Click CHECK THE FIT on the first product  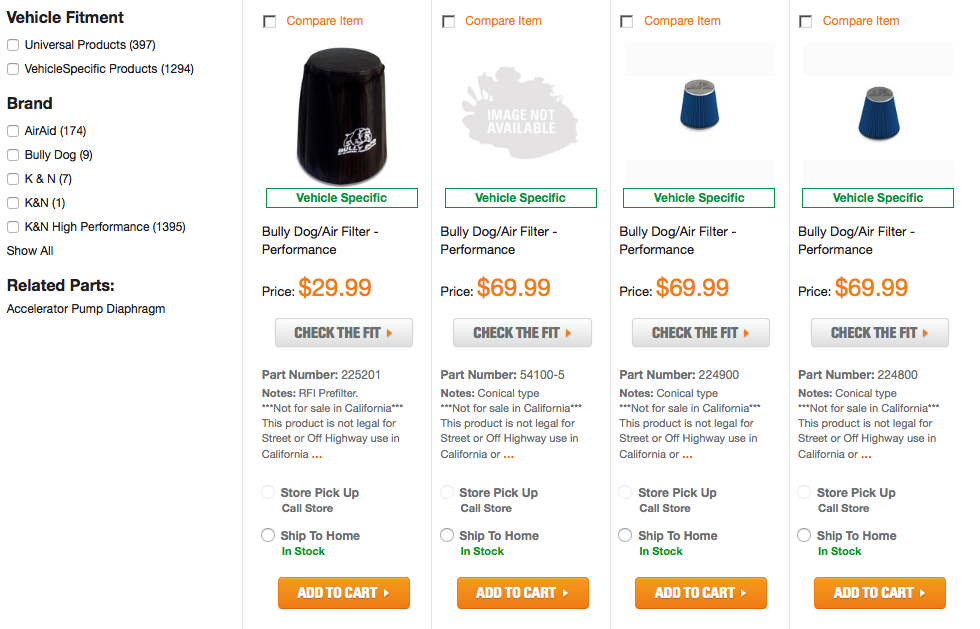click(x=344, y=332)
